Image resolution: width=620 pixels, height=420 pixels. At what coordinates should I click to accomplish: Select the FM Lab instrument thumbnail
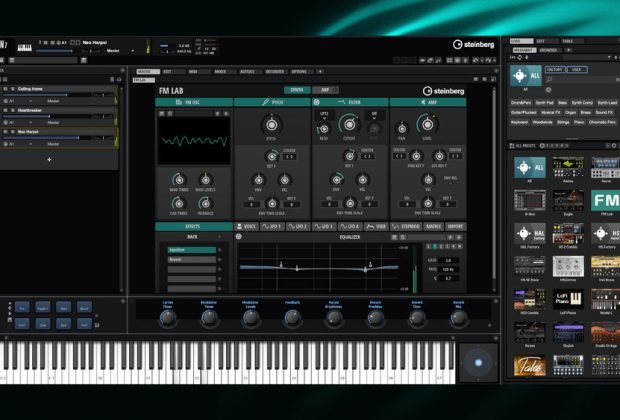coord(605,201)
